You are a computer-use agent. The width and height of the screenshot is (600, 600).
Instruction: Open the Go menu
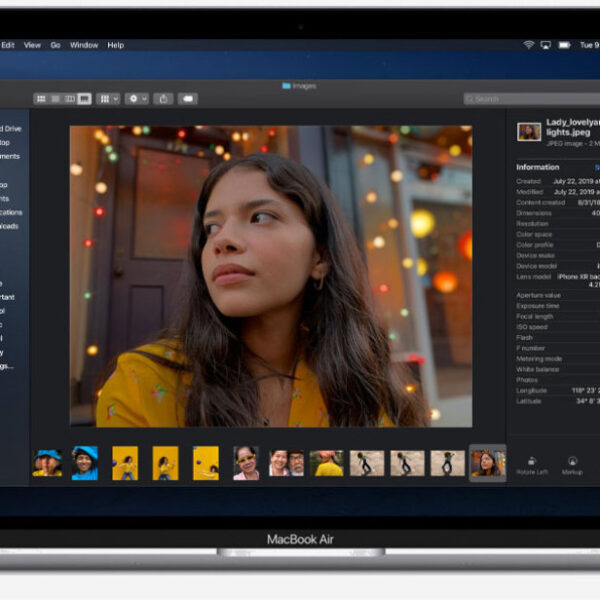55,45
